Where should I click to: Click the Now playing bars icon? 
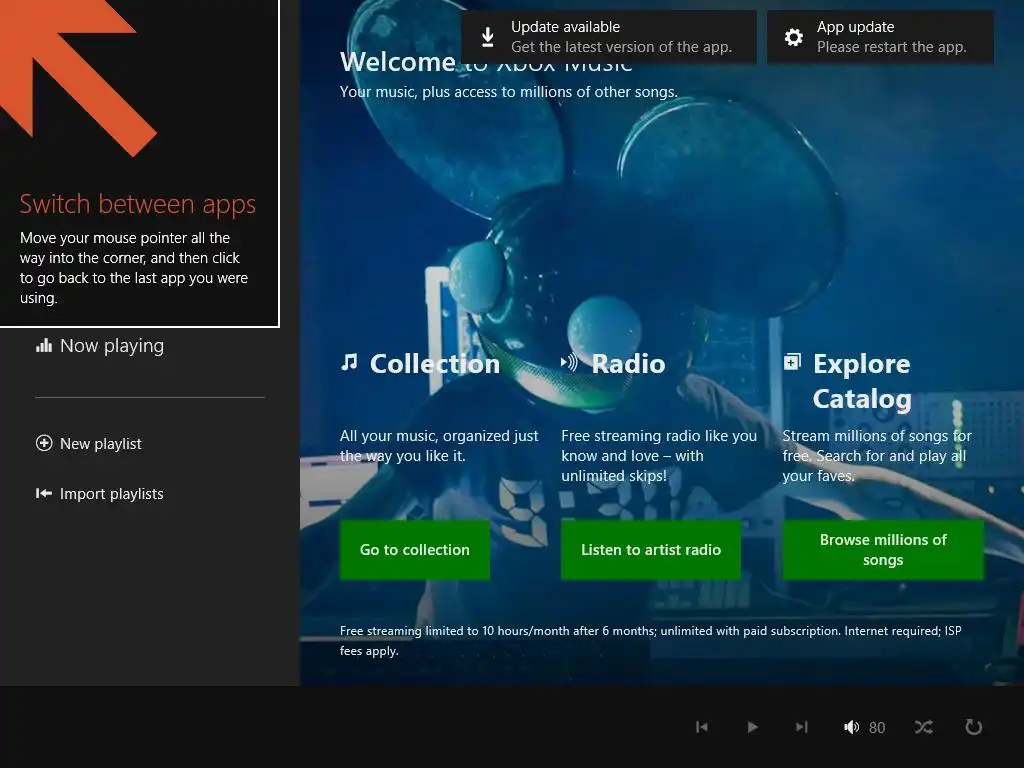pyautogui.click(x=44, y=345)
